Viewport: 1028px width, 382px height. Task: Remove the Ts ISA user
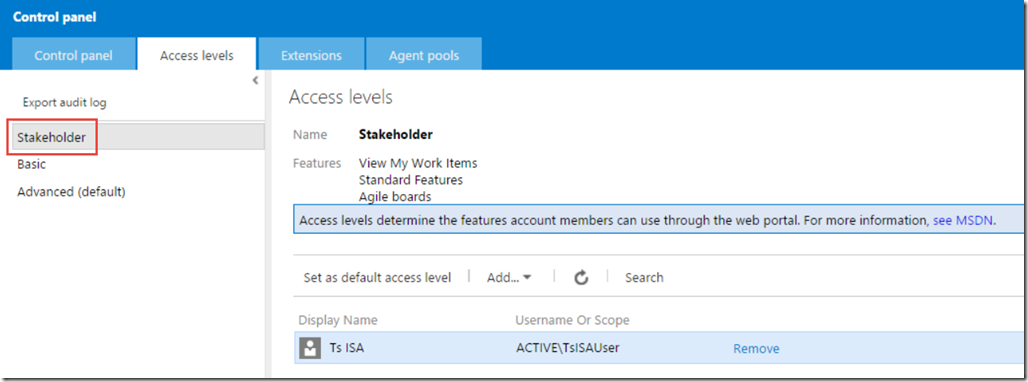(756, 349)
